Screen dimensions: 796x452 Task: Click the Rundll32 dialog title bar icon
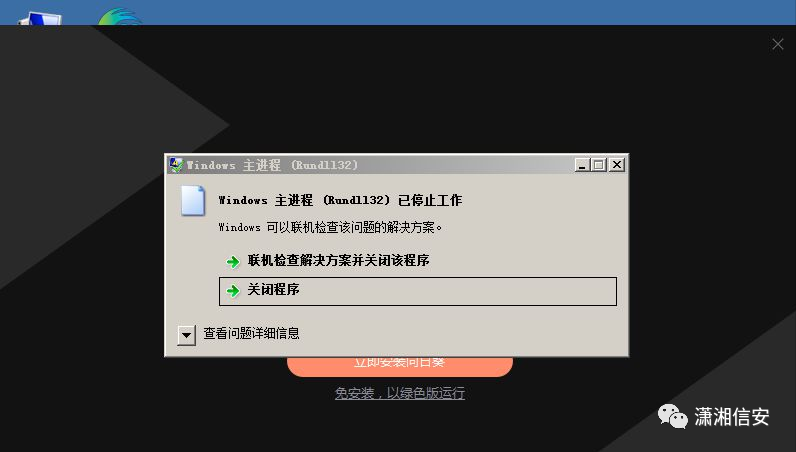pos(176,165)
